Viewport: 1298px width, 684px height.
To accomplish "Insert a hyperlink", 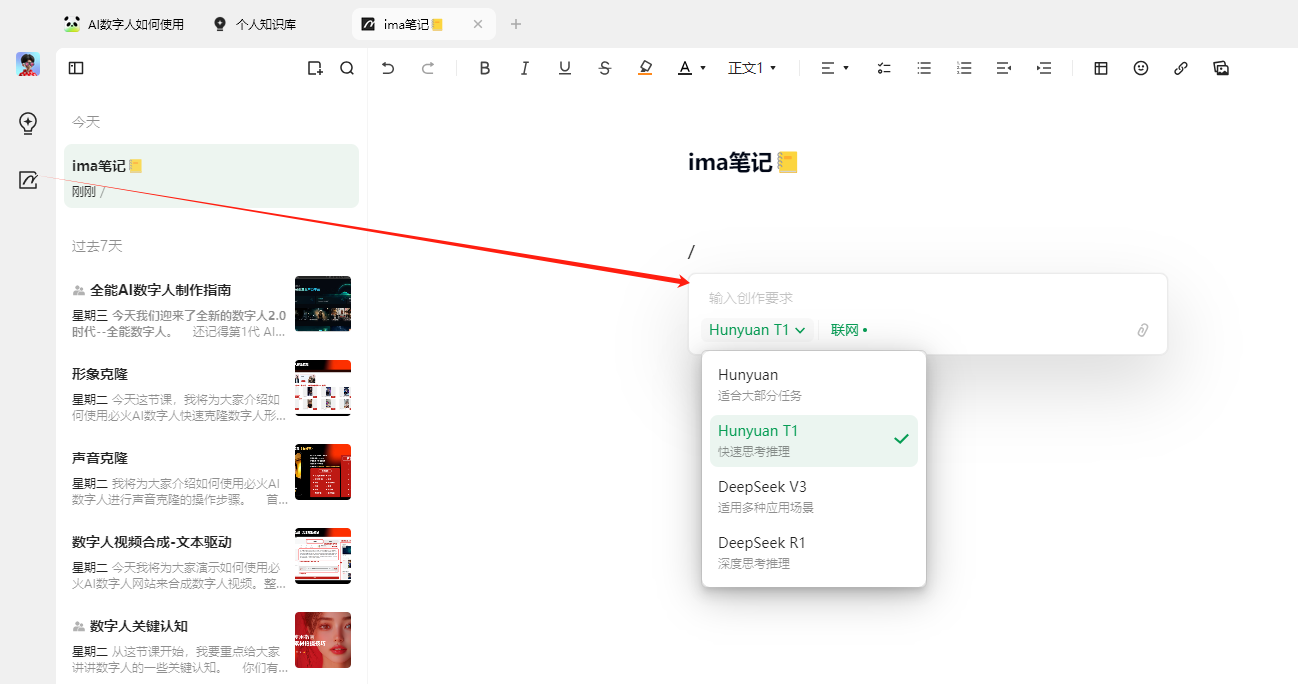I will (1181, 68).
